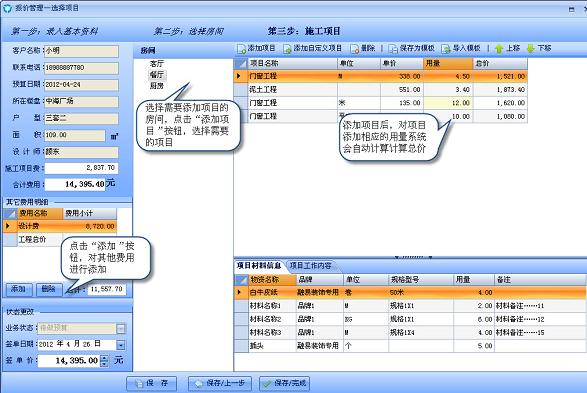Open the 业务状态 dropdown
The width and height of the screenshot is (587, 393).
(x=121, y=329)
